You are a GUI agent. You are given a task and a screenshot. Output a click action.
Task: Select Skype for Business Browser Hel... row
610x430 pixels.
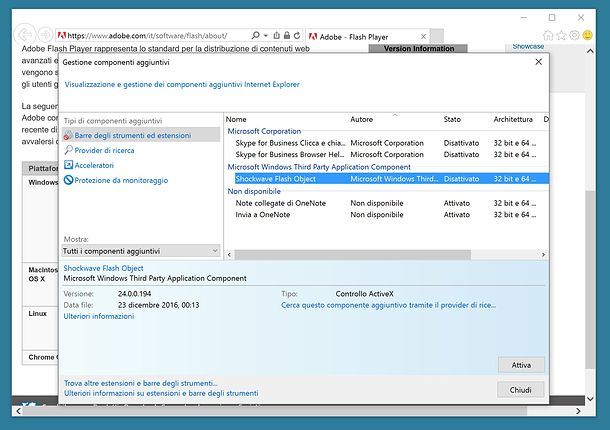click(x=386, y=154)
